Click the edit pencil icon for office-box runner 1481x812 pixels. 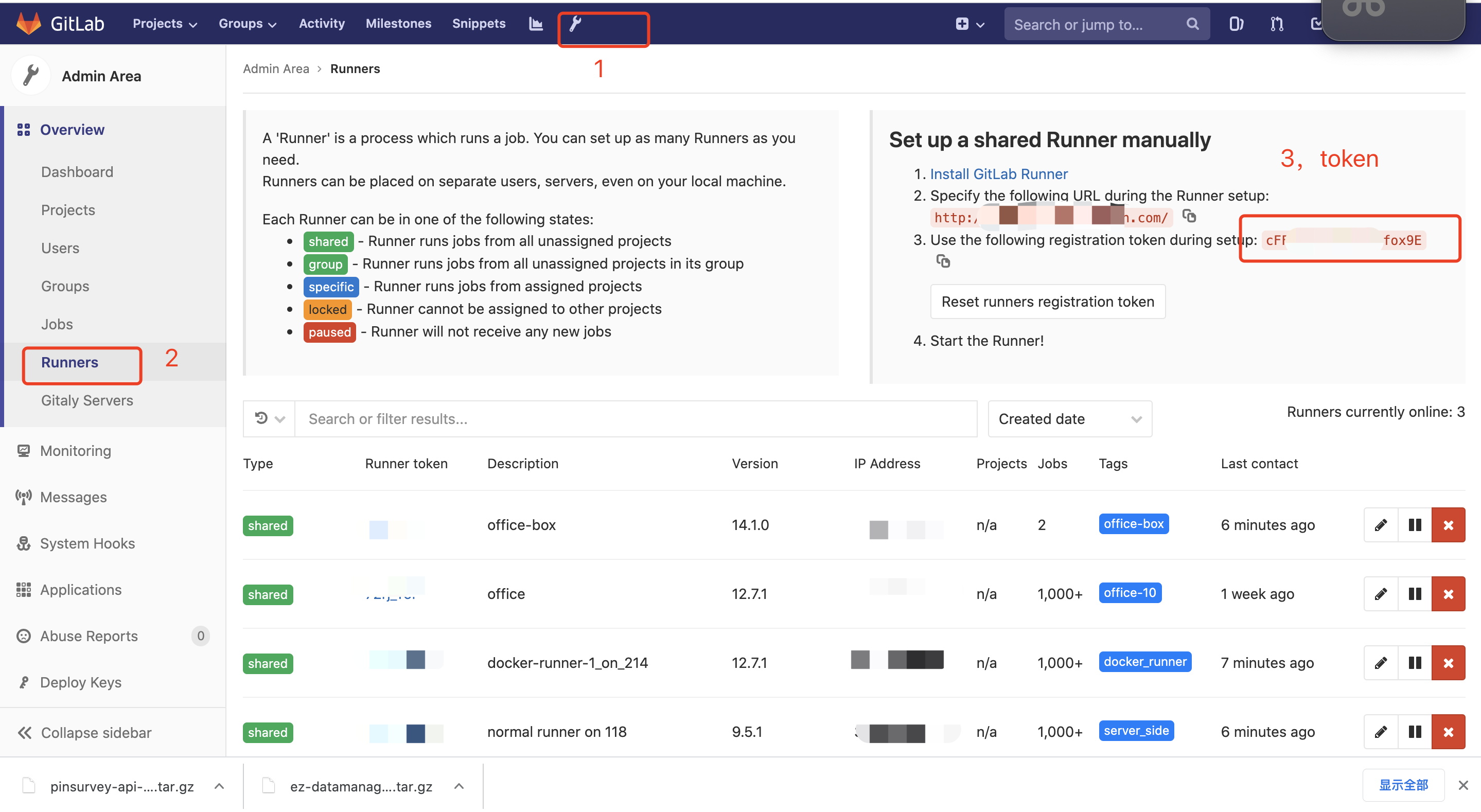[x=1380, y=524]
